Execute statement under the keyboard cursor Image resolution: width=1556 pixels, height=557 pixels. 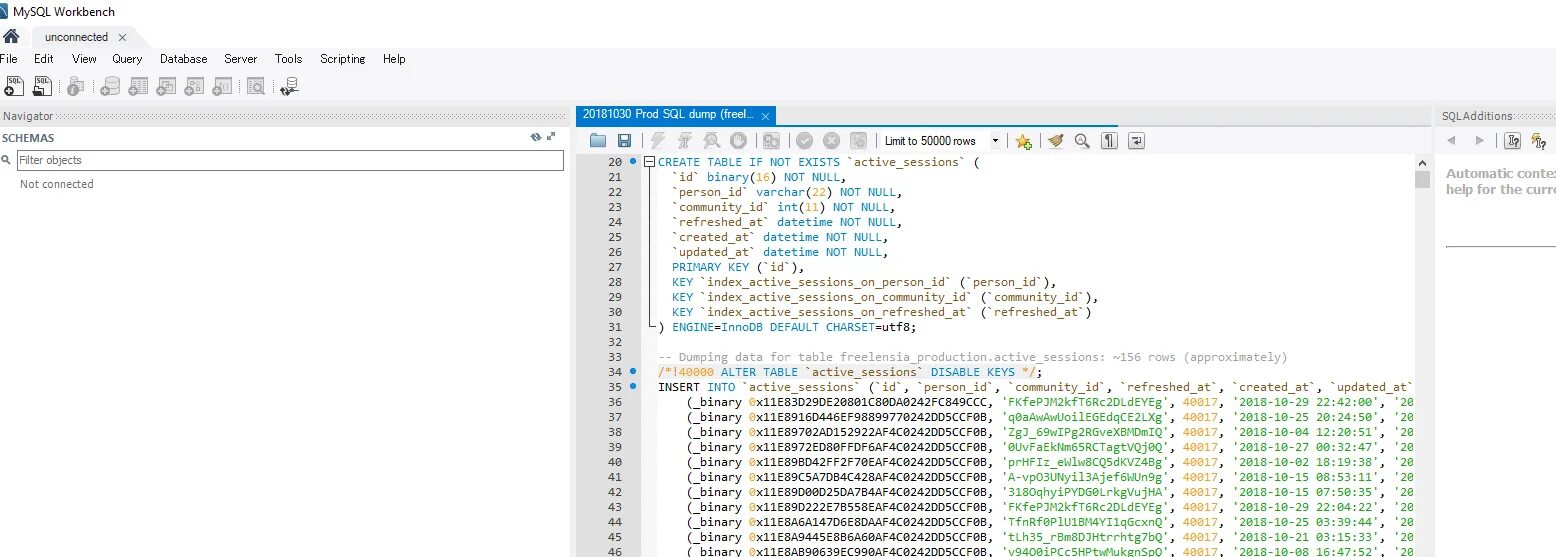pyautogui.click(x=685, y=141)
